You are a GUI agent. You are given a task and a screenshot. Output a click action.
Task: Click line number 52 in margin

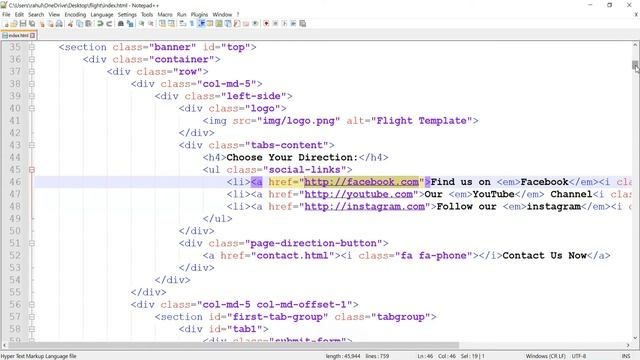[15, 256]
